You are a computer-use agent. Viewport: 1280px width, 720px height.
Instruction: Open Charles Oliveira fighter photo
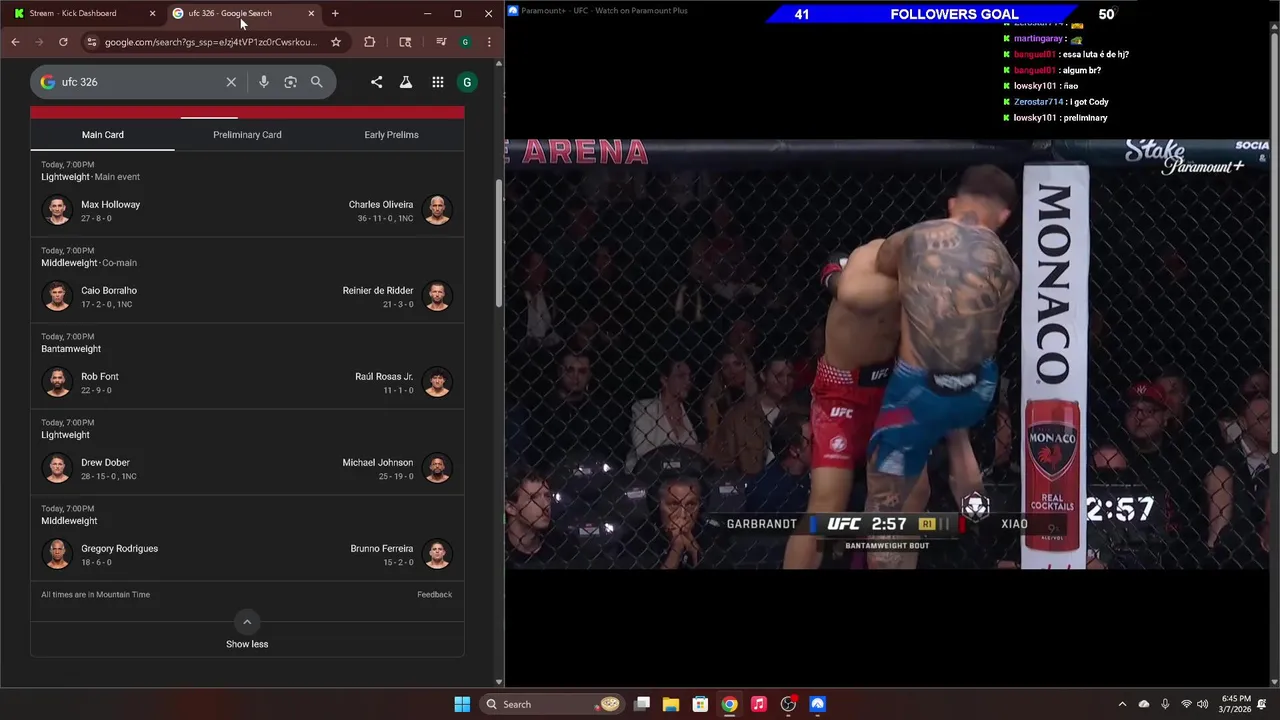437,210
